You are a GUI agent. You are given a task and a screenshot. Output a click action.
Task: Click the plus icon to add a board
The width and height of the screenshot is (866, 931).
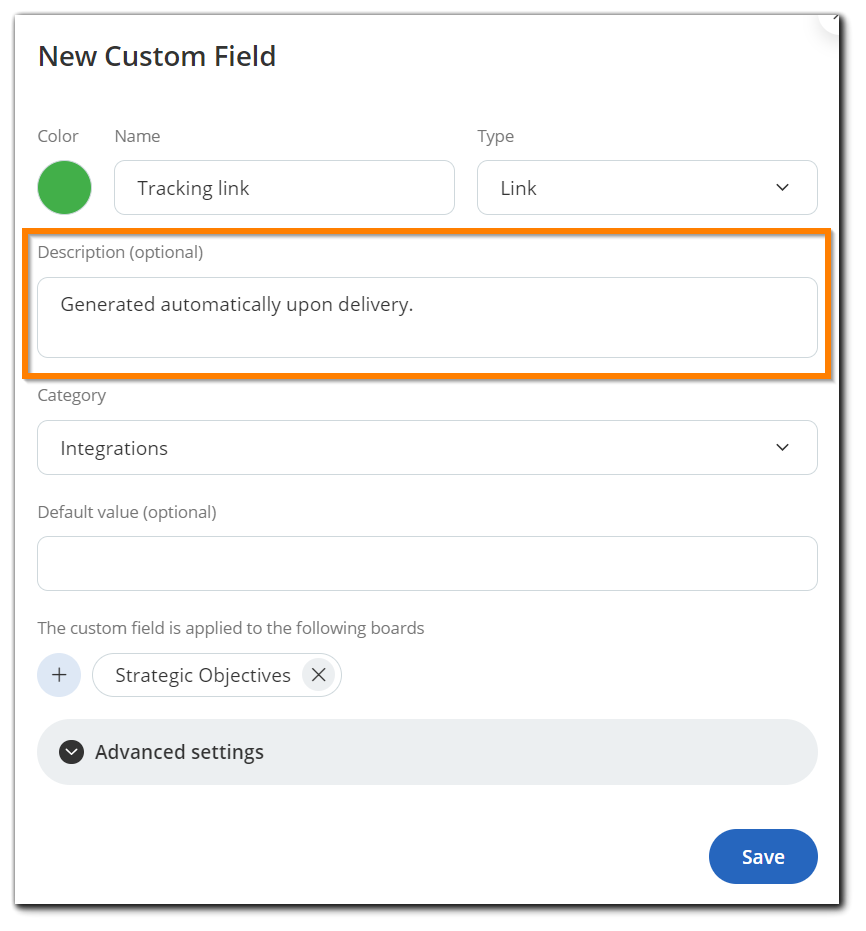tap(59, 674)
